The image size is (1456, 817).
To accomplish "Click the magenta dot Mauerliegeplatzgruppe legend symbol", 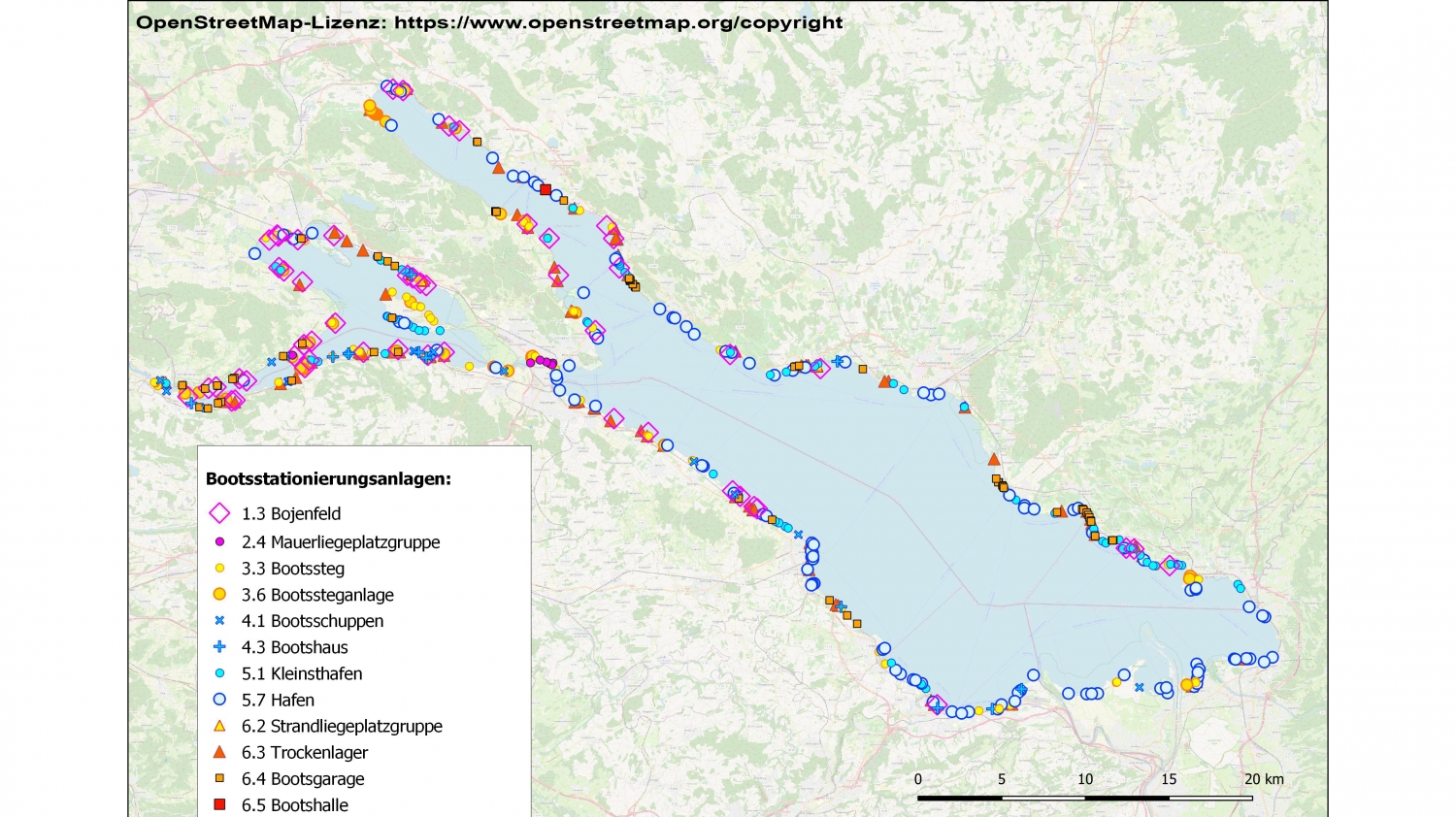I will (x=219, y=541).
